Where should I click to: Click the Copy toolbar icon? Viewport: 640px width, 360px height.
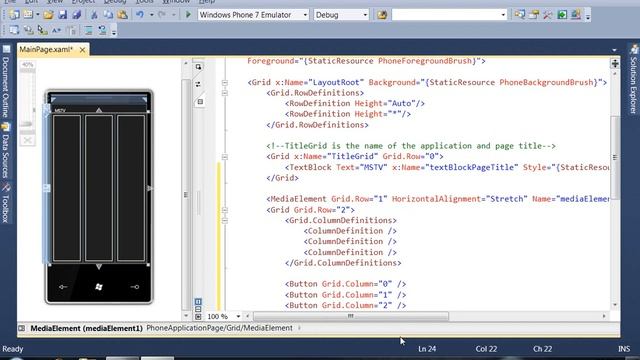coord(108,15)
